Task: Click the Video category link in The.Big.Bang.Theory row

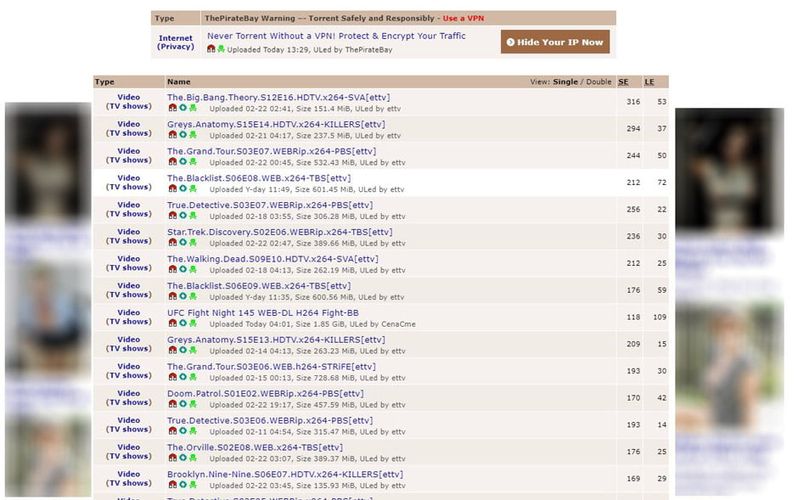Action: pos(129,97)
